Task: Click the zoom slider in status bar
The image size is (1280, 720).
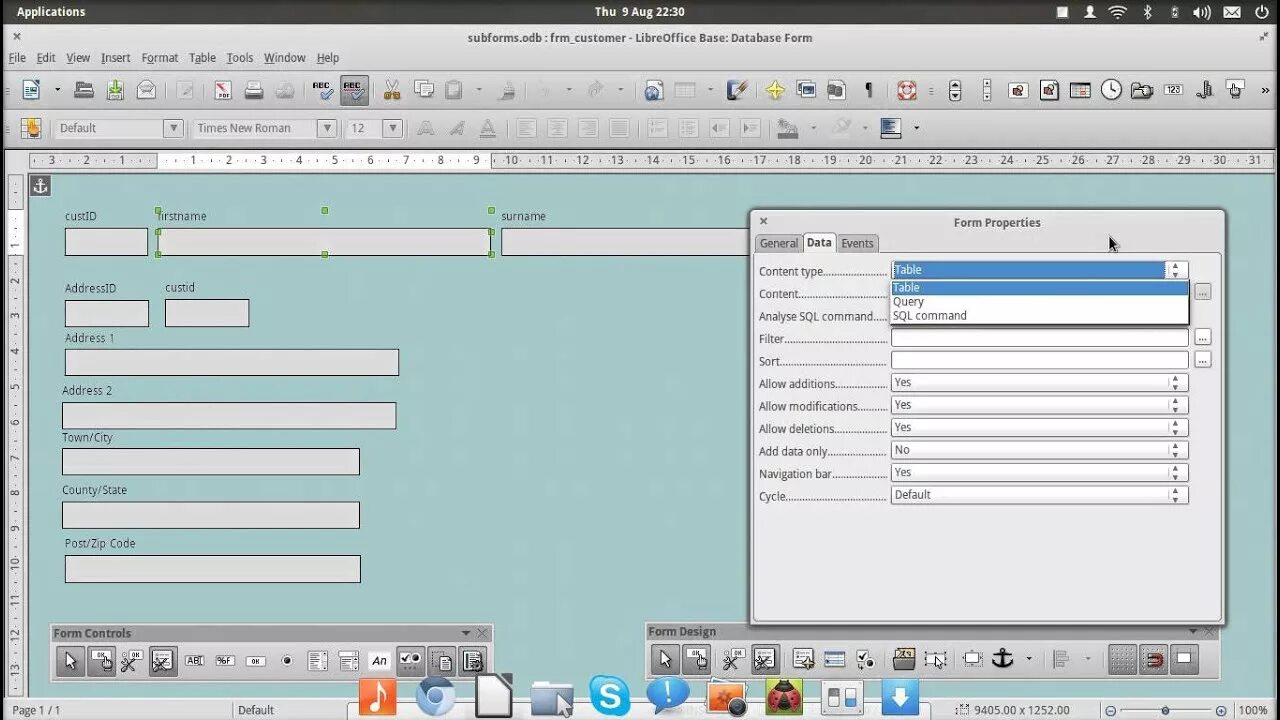Action: point(1165,710)
